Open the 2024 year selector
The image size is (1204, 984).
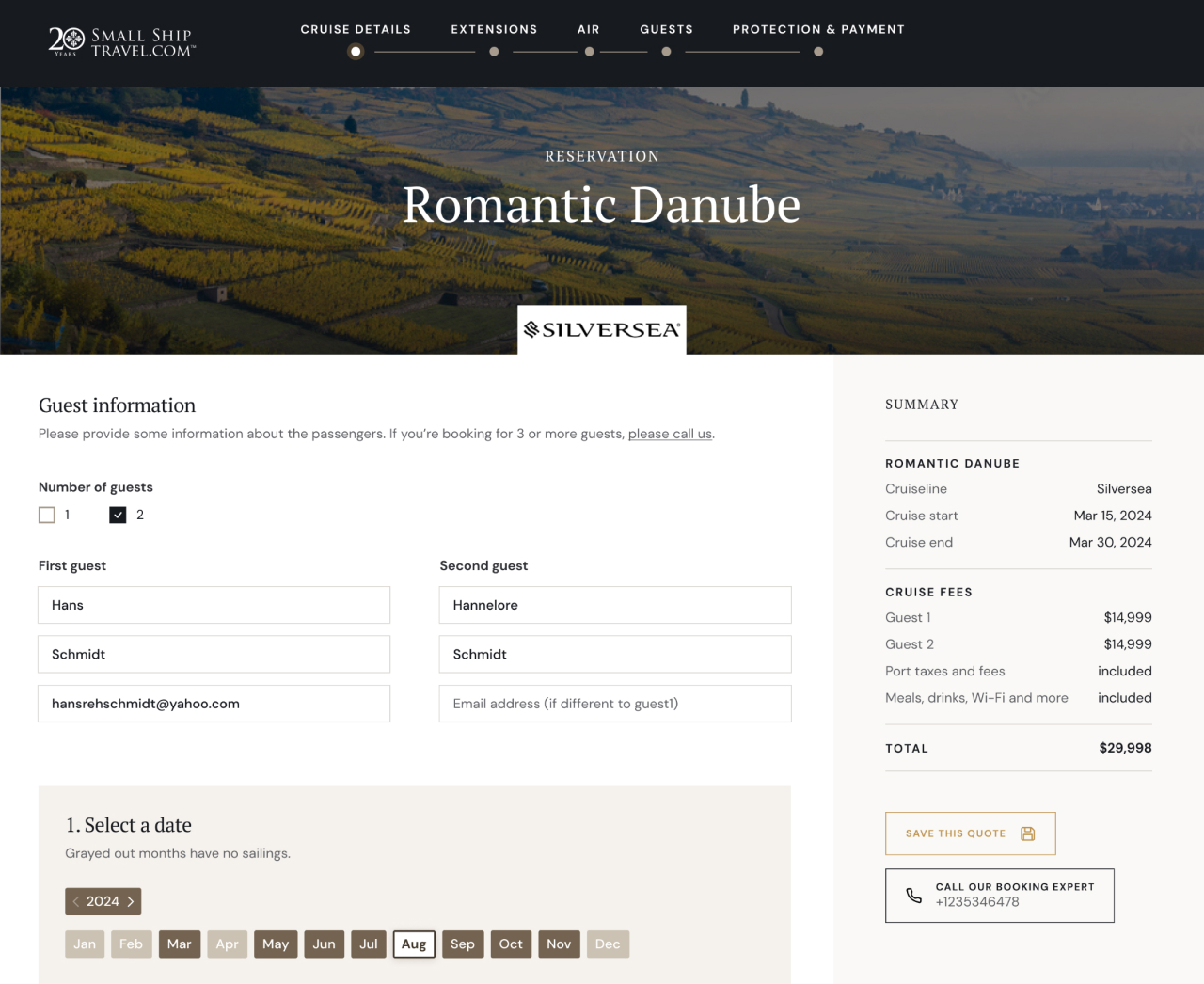(x=103, y=901)
